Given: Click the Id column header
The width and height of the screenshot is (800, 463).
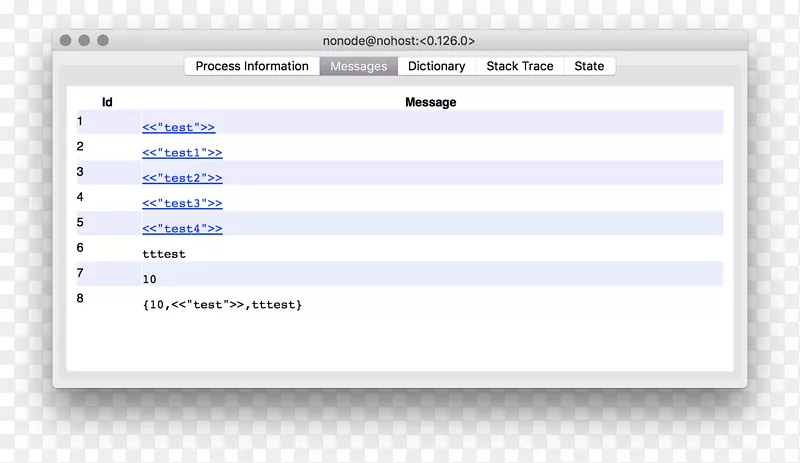Looking at the screenshot, I should coord(107,102).
